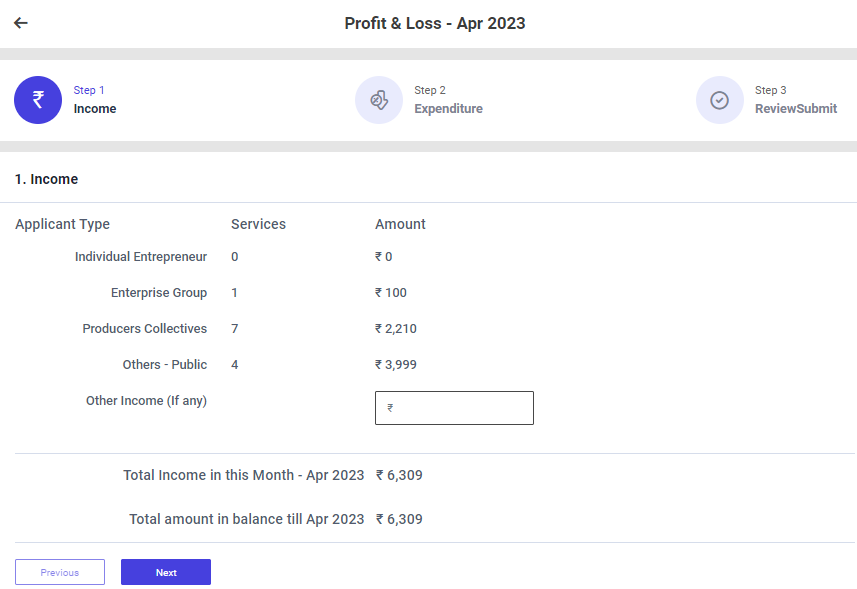The image size is (857, 589).
Task: Click the Step 3 checkmark circle icon
Action: [719, 100]
